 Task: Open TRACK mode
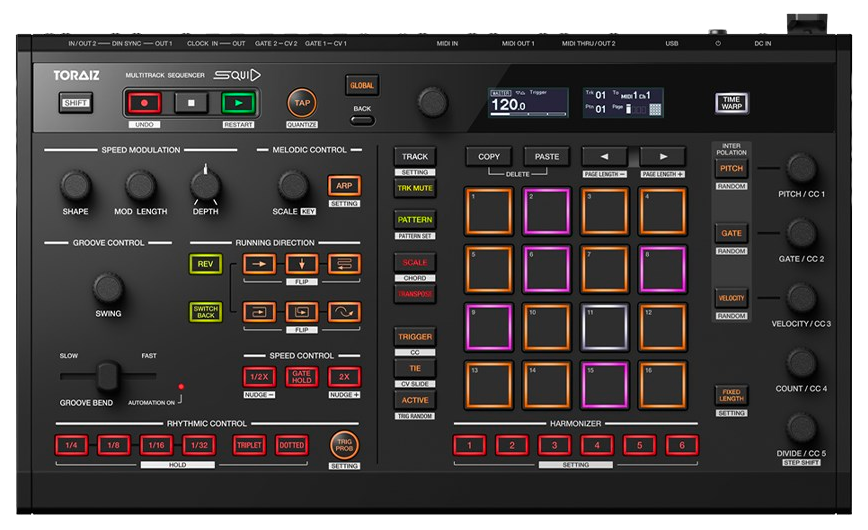pyautogui.click(x=415, y=157)
